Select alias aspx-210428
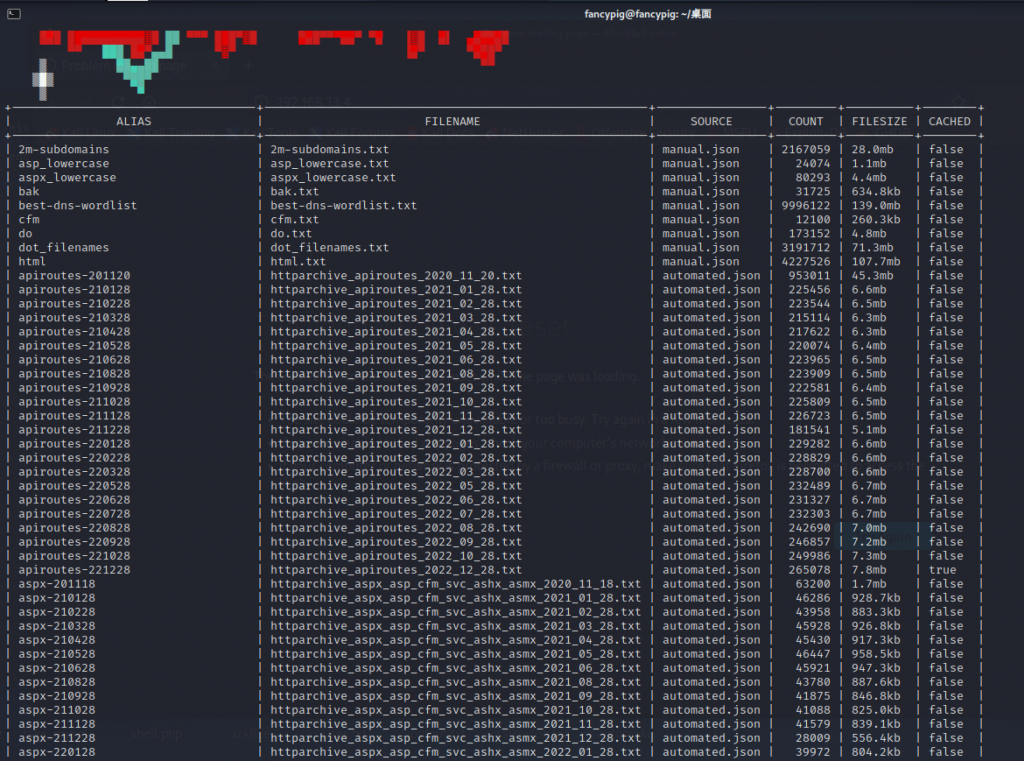1024x761 pixels. click(x=56, y=641)
